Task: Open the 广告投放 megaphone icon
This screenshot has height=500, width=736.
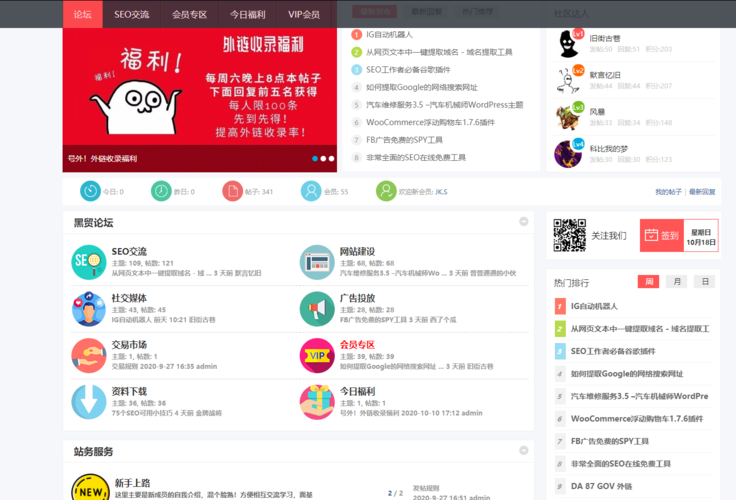Action: [317, 309]
